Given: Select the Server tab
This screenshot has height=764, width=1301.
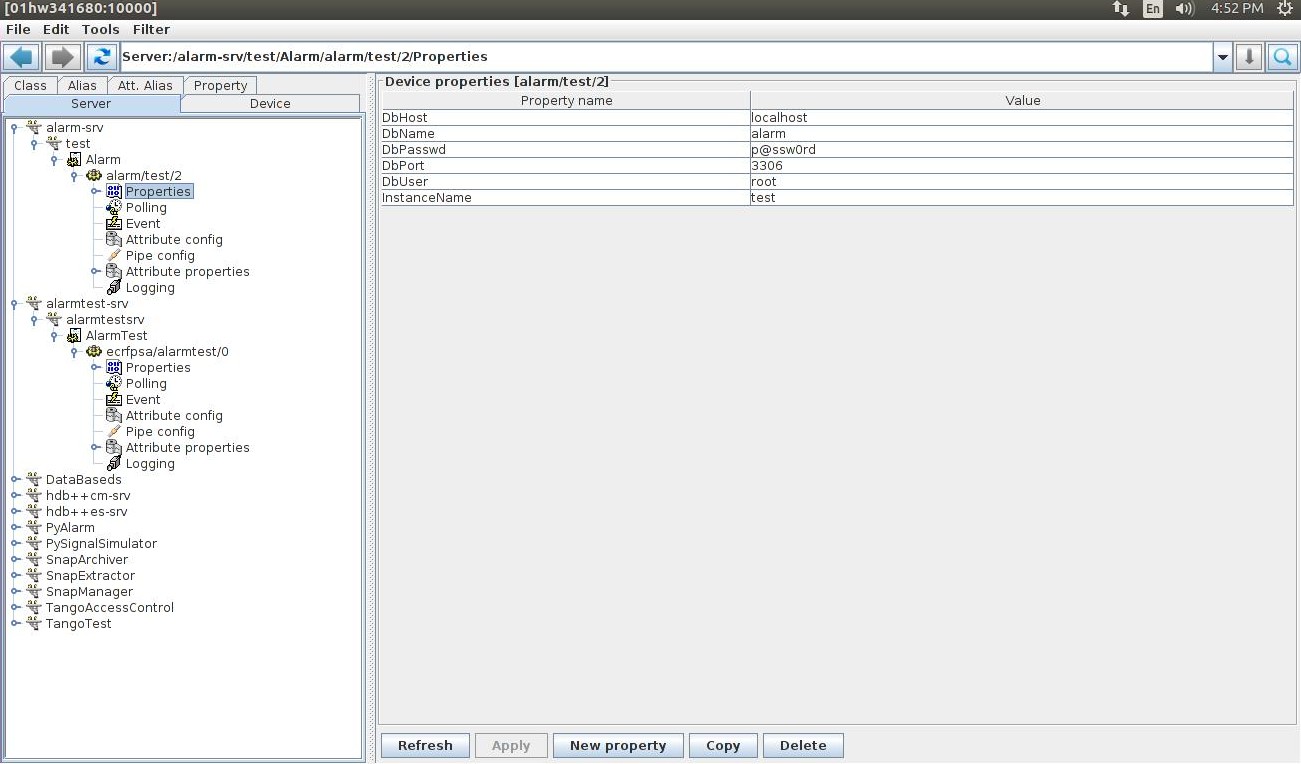Looking at the screenshot, I should point(91,104).
